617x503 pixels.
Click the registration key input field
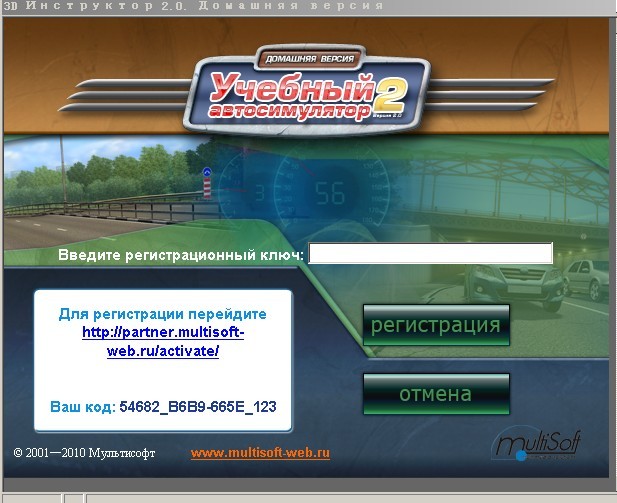click(430, 253)
